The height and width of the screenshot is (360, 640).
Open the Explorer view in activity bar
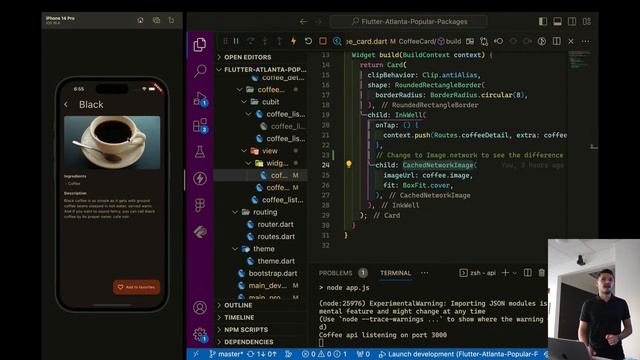click(200, 44)
